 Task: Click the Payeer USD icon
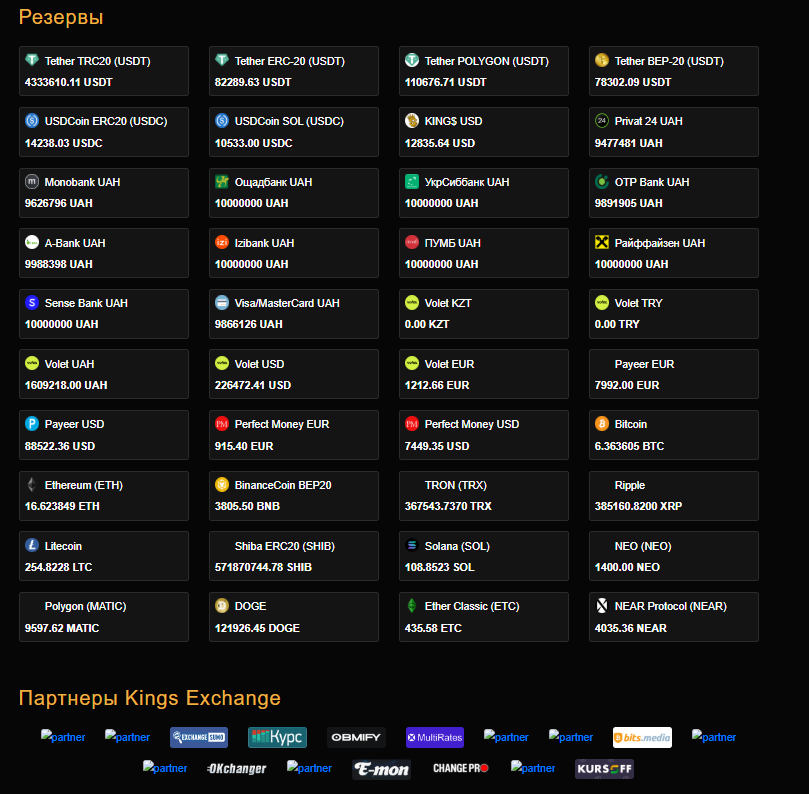coord(32,424)
